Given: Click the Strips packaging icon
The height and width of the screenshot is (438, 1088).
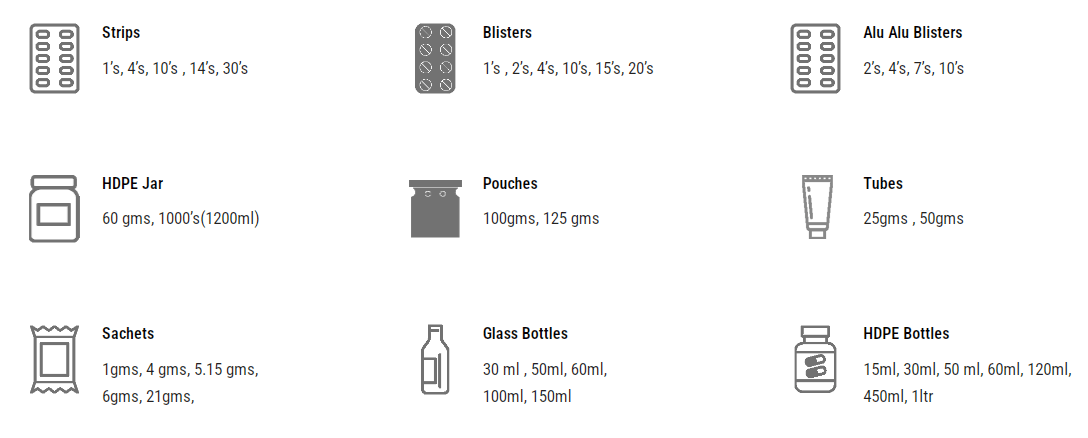Looking at the screenshot, I should [54, 59].
